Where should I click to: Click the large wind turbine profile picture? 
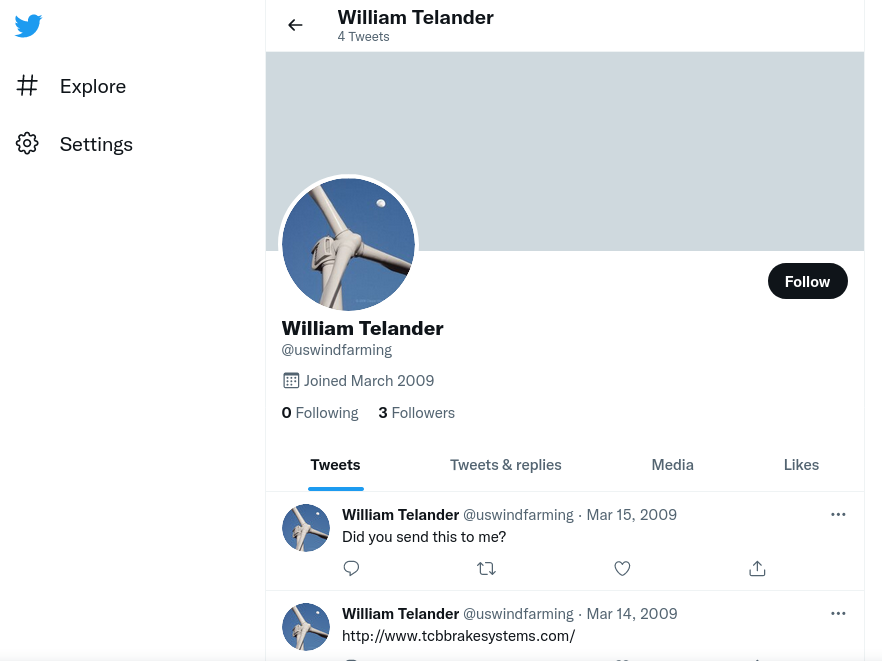click(348, 244)
